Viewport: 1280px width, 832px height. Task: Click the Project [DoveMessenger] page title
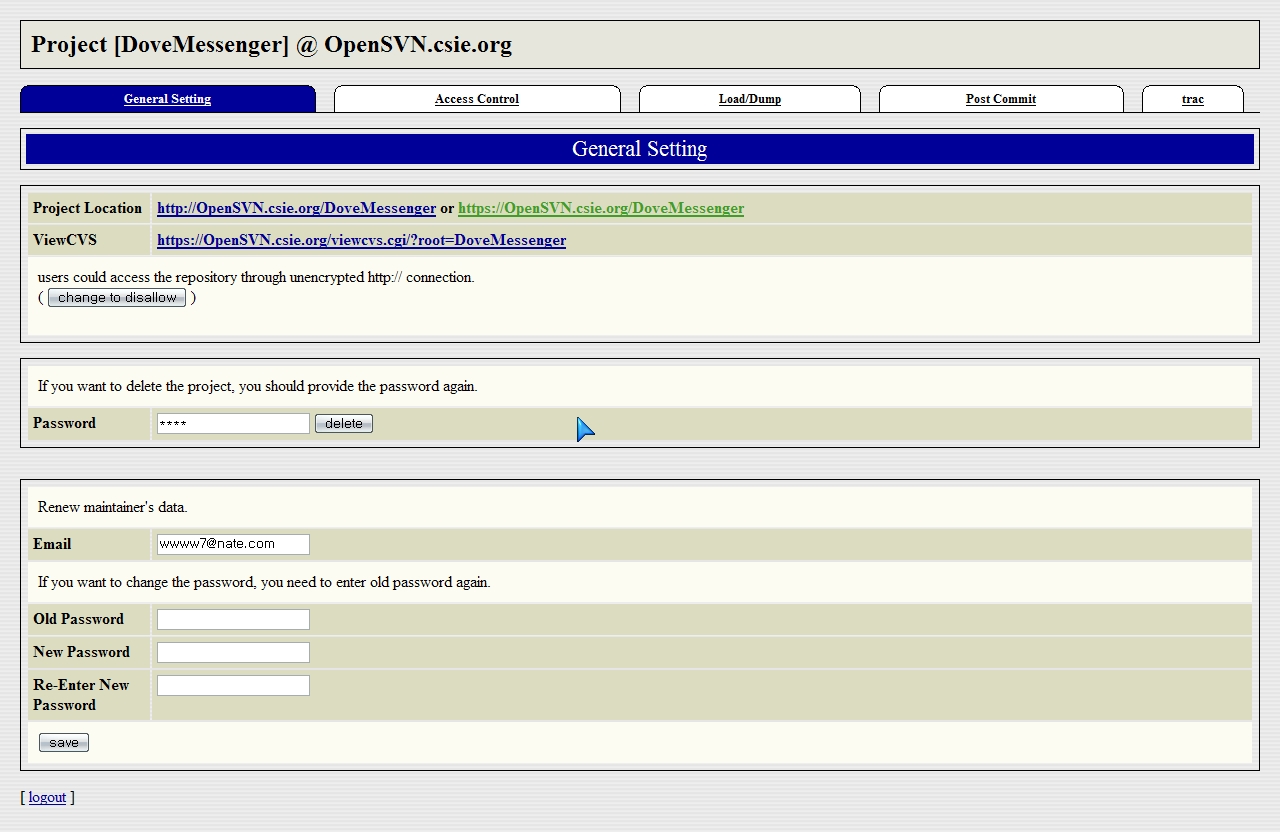tap(271, 45)
